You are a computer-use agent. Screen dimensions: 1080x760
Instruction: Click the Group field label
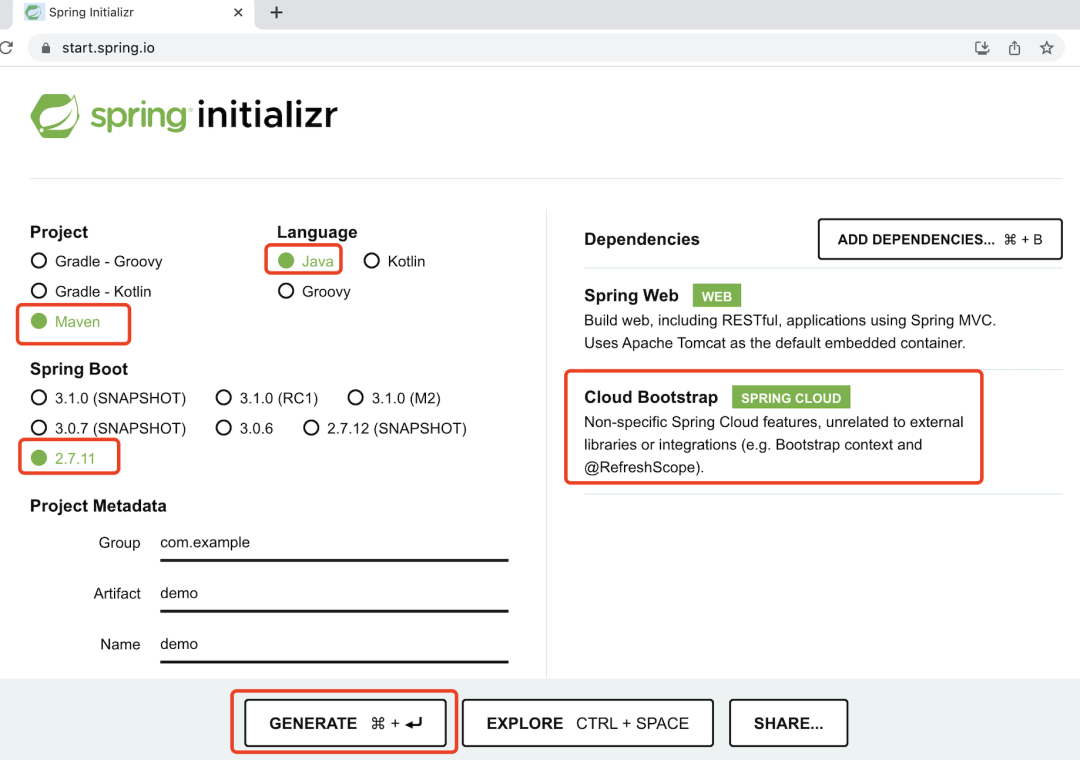119,543
